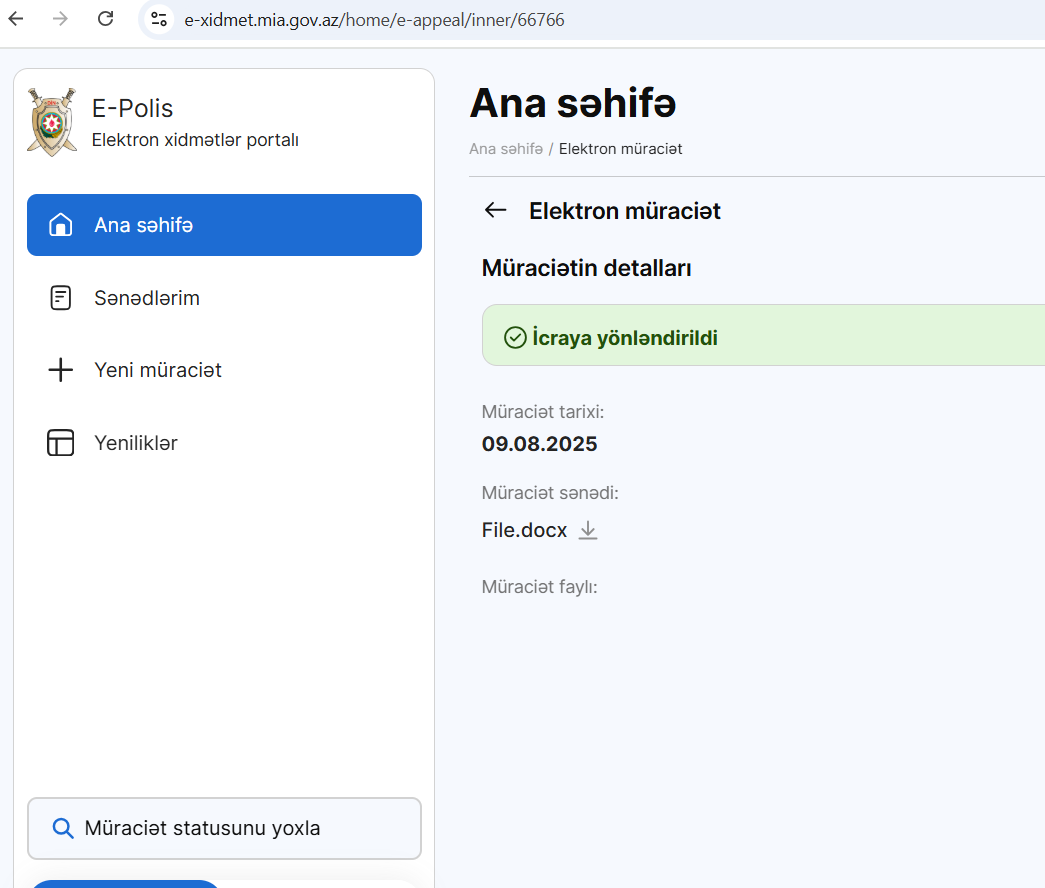Click the magnifier icon in search box
This screenshot has height=888, width=1045.
pyautogui.click(x=62, y=828)
